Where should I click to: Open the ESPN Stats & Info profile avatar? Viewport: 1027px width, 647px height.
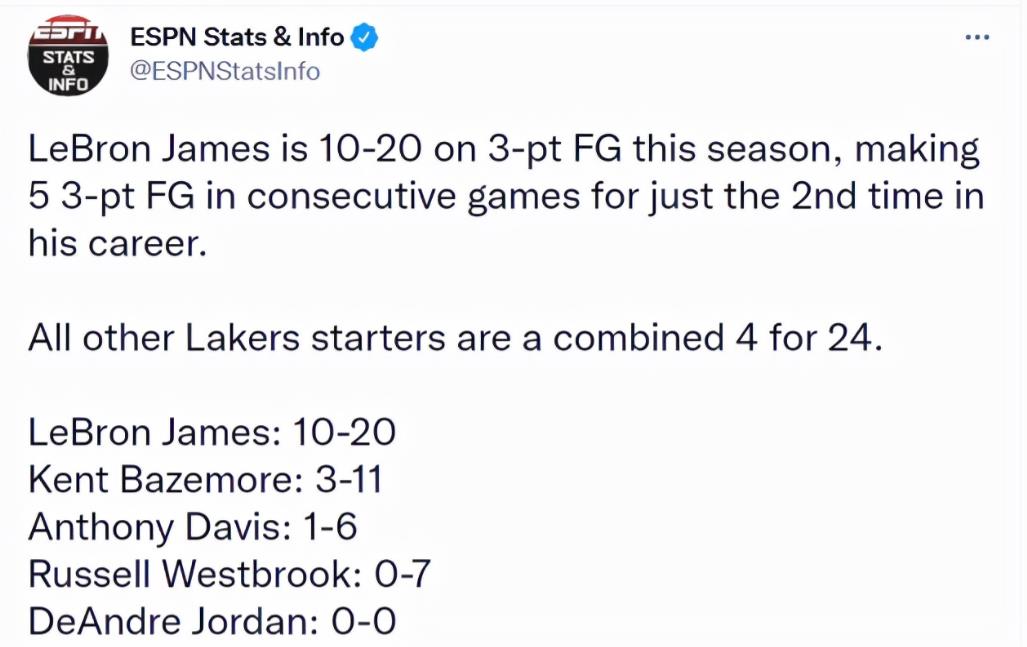point(67,55)
